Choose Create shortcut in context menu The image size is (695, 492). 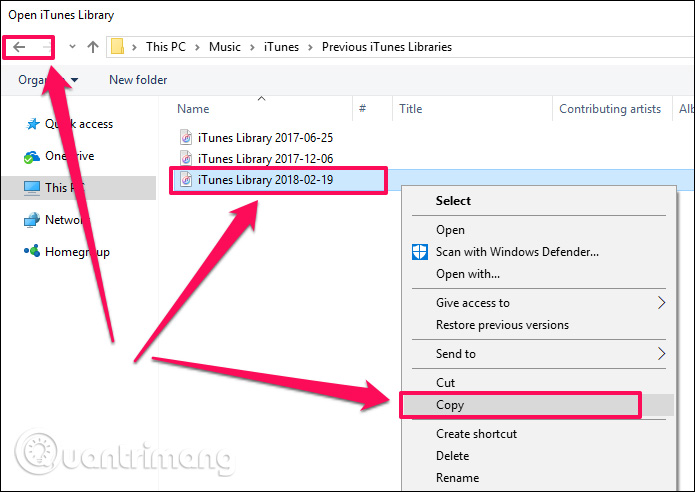point(476,433)
